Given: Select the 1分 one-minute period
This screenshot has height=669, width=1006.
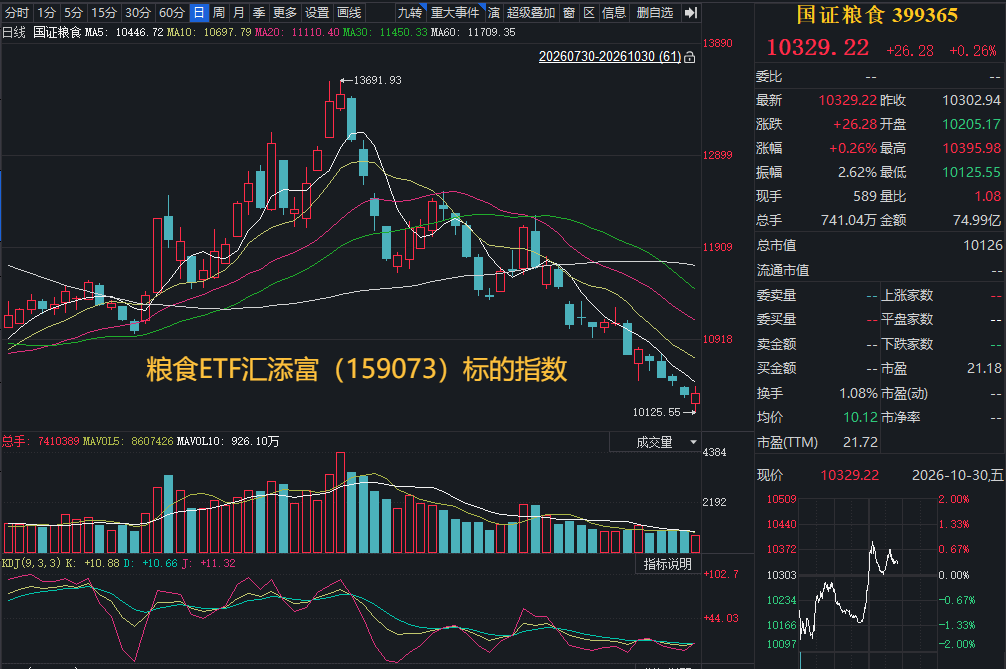Looking at the screenshot, I should click(46, 12).
